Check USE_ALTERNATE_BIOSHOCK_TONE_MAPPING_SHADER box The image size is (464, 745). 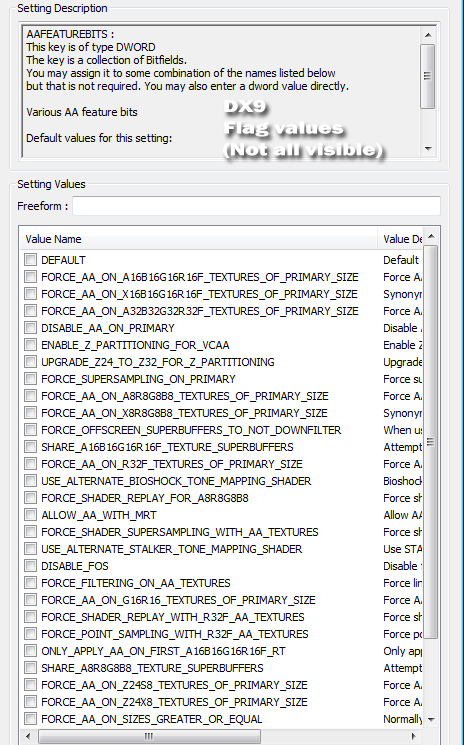(x=30, y=480)
